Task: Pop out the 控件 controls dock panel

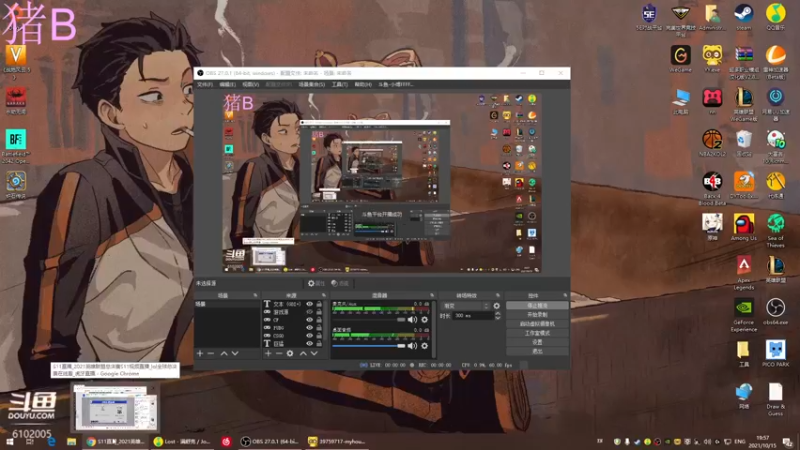Action: [565, 295]
